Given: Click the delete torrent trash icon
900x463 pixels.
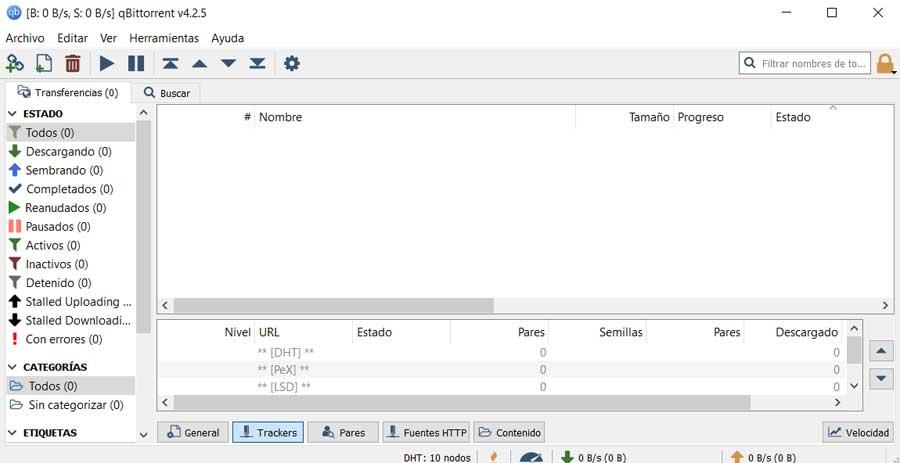Looking at the screenshot, I should click(72, 63).
